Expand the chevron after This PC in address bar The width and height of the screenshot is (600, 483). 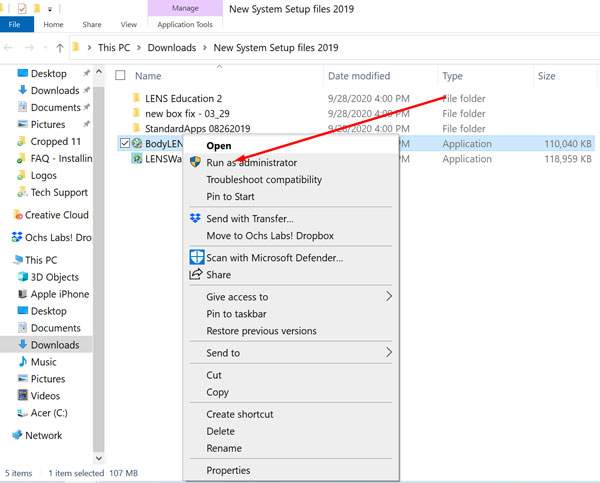click(x=139, y=47)
